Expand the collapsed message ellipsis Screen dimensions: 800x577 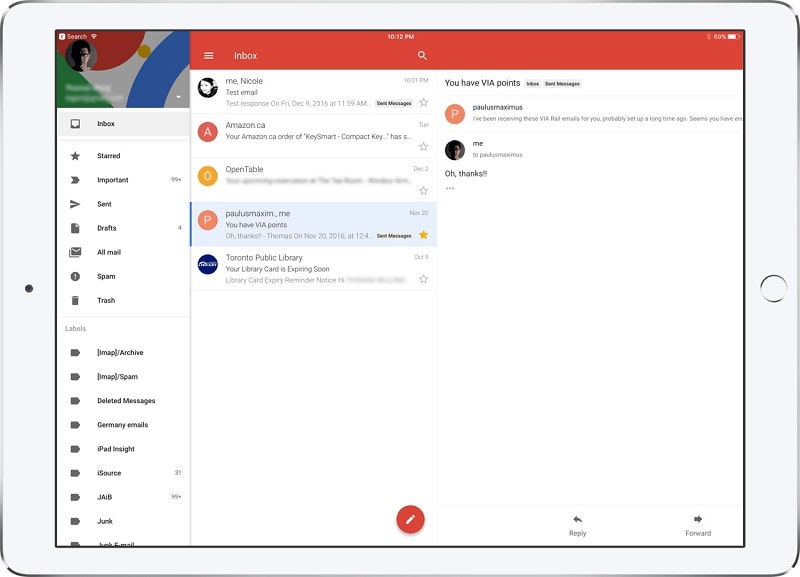click(450, 188)
